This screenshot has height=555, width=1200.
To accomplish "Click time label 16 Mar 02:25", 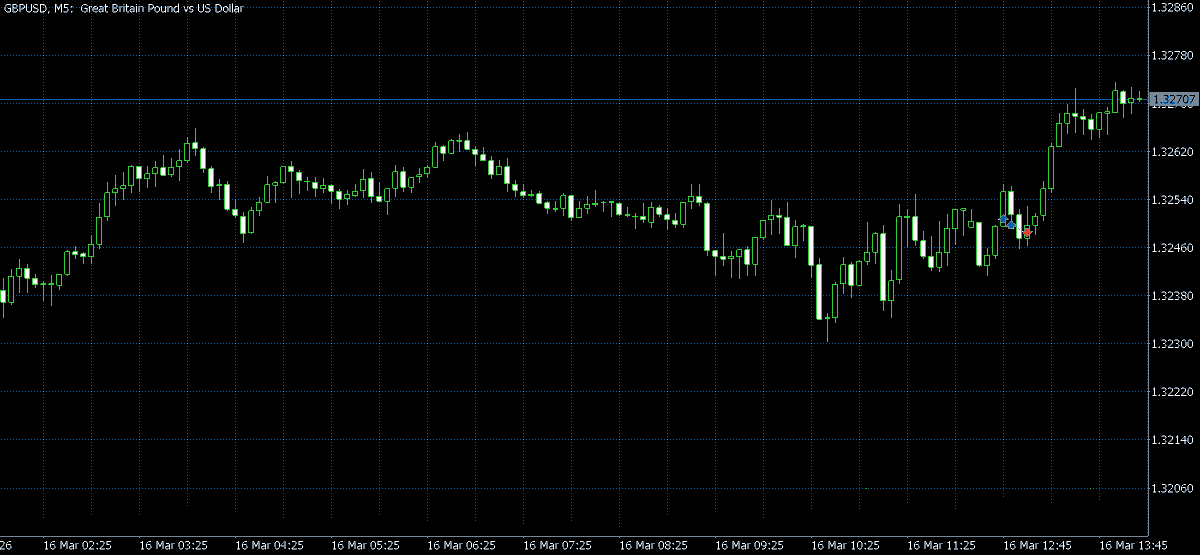I will tap(77, 546).
